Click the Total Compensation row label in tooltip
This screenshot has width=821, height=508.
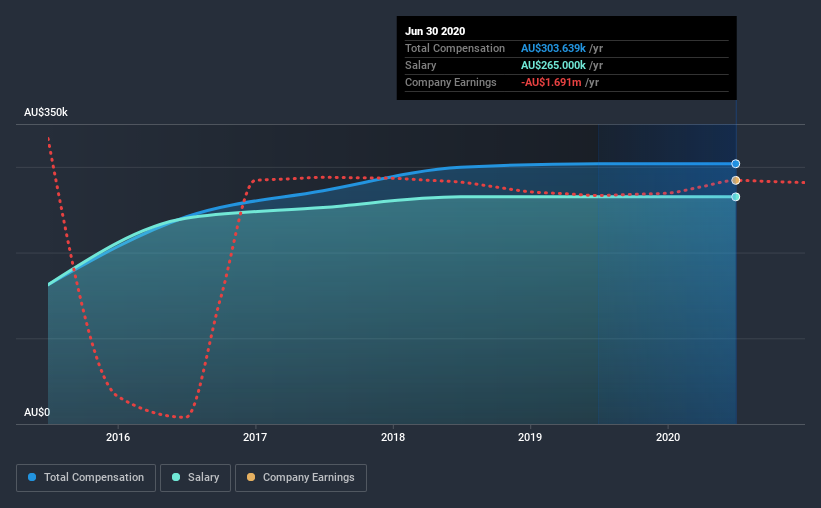click(454, 48)
